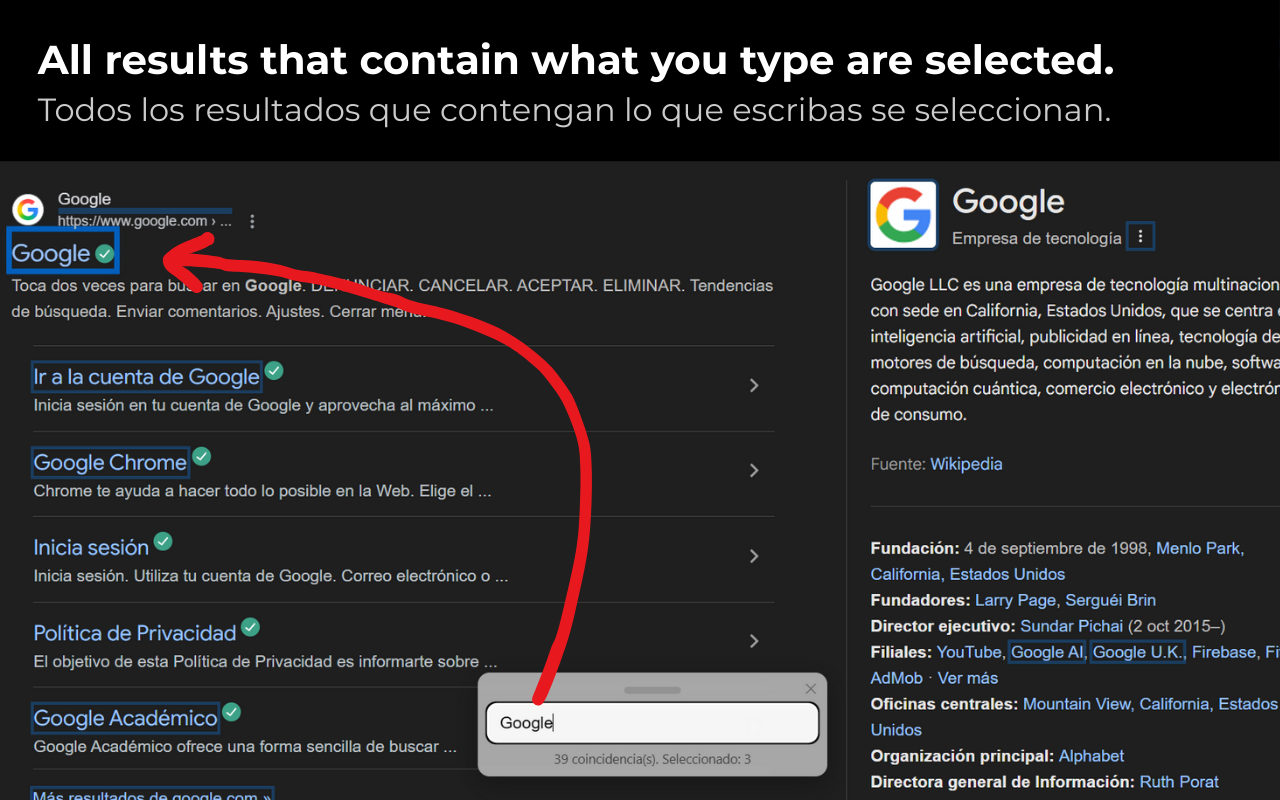Screen dimensions: 1280x800
Task: Click the Google search text field in popup
Action: pos(652,723)
